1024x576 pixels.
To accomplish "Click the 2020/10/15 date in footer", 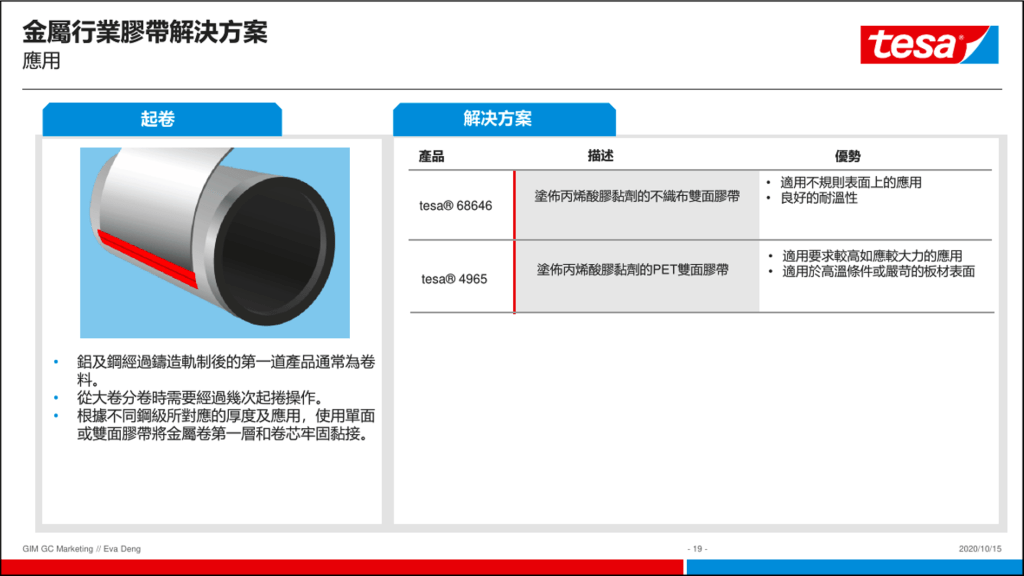I will (x=979, y=548).
